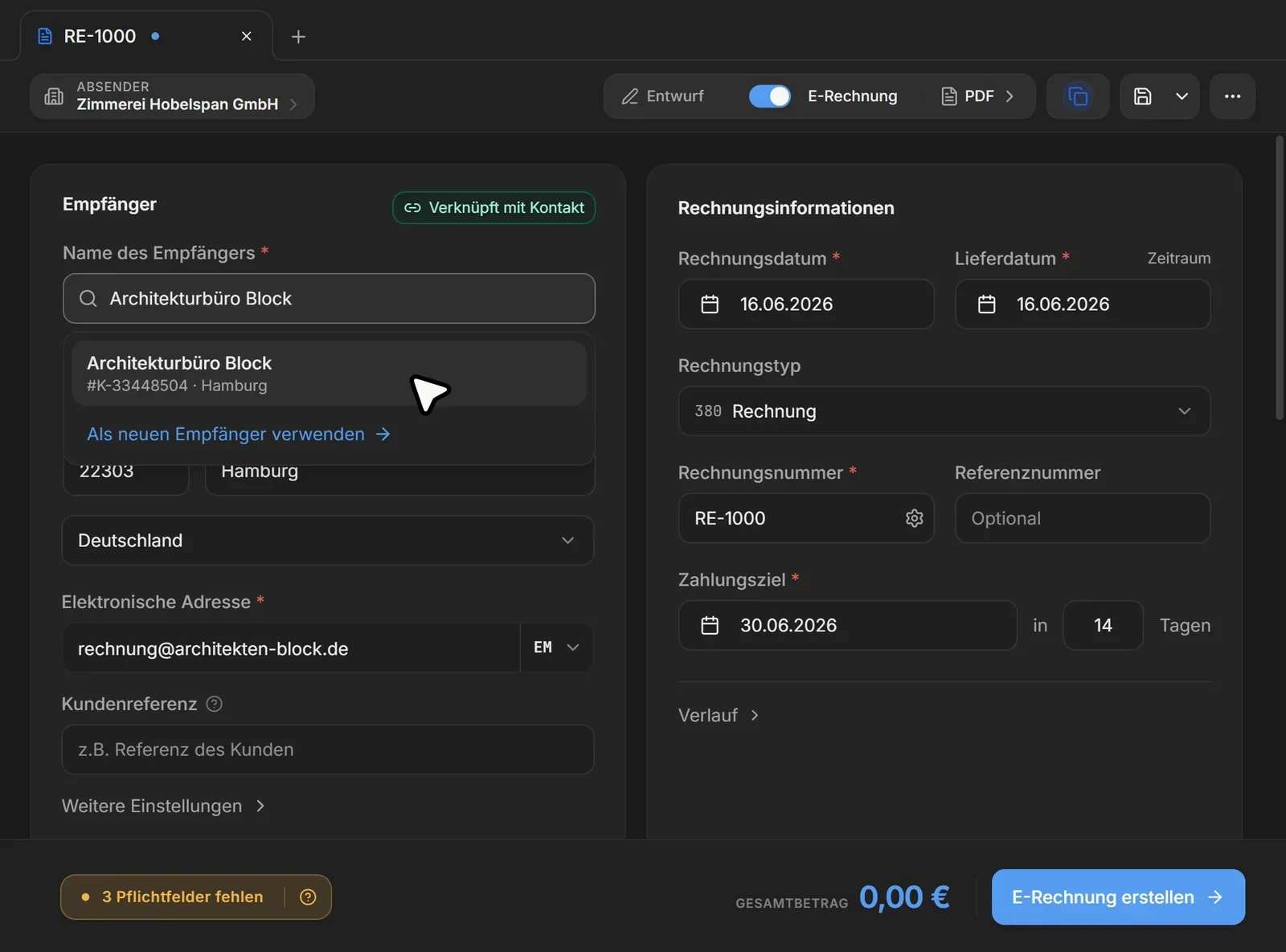
Task: Open the Deutschland country dropdown
Action: coord(328,541)
